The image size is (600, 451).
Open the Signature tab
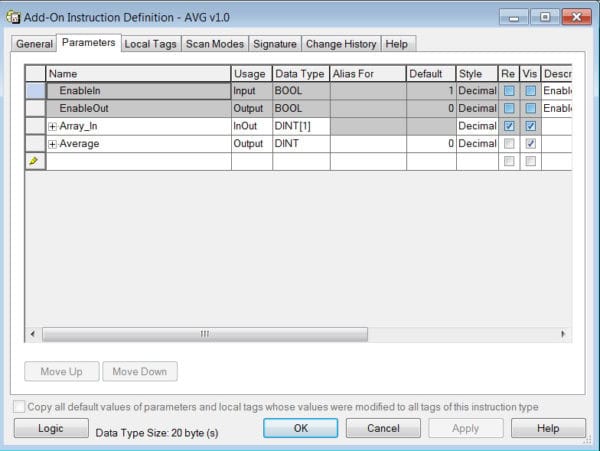pyautogui.click(x=275, y=44)
